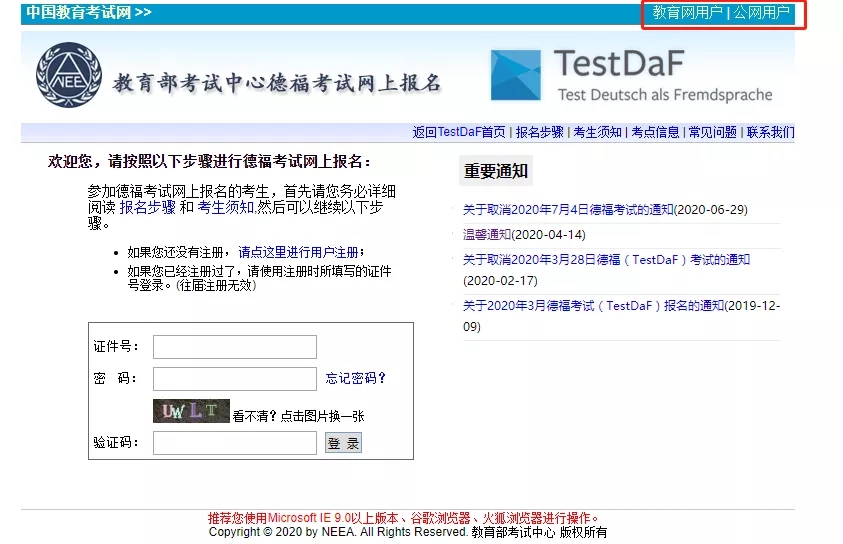Open the 中国教育考试网 >> link
Viewport: 843px width, 544px height.
(89, 12)
